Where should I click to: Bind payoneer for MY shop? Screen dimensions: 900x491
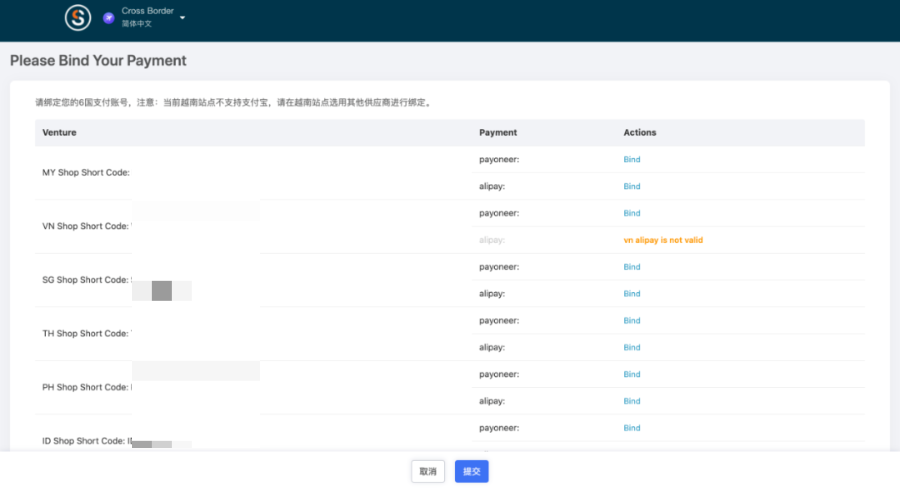[632, 159]
